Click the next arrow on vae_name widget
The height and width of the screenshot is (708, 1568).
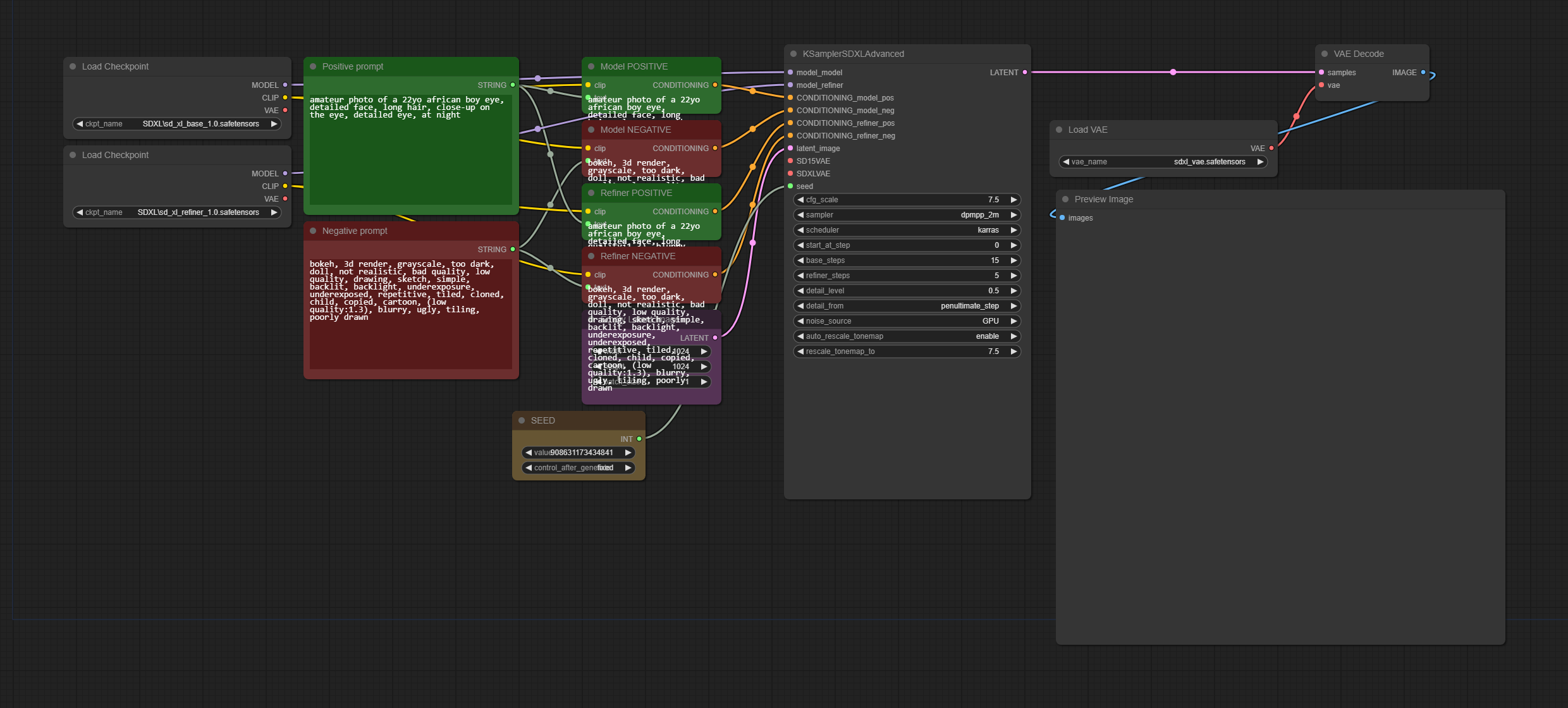(1260, 162)
